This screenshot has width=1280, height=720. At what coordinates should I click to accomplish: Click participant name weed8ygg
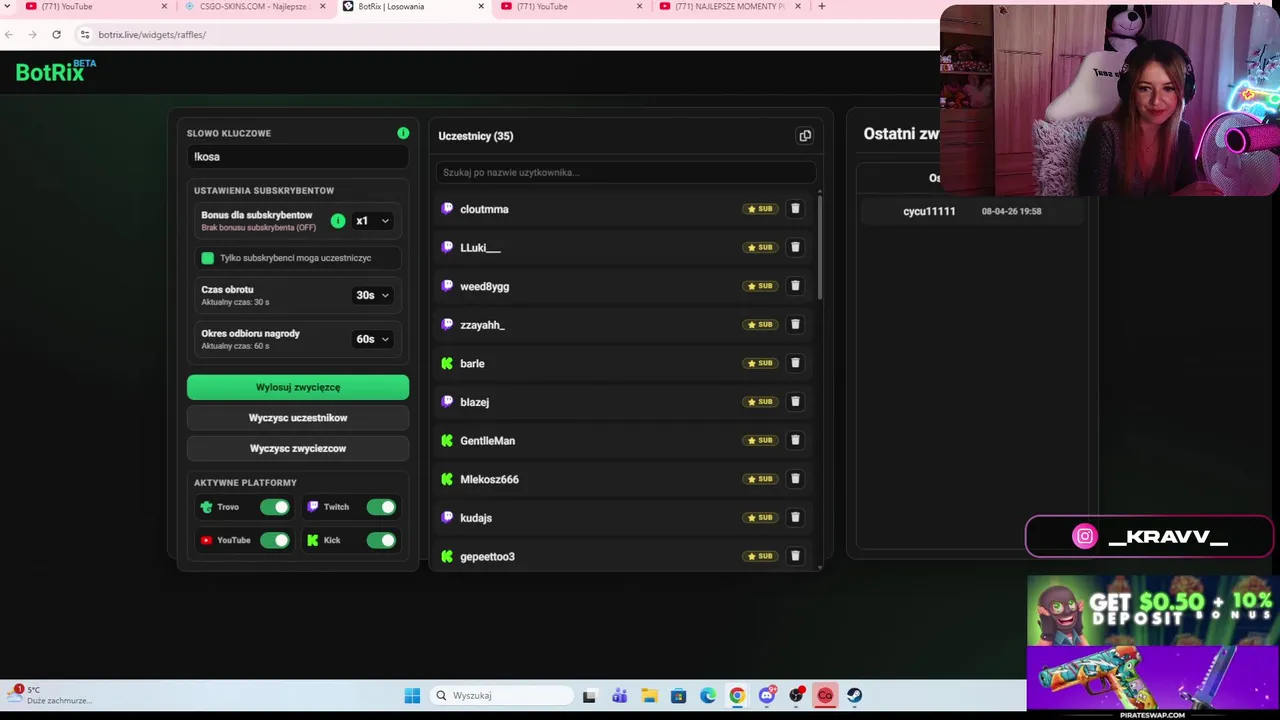[x=484, y=286]
